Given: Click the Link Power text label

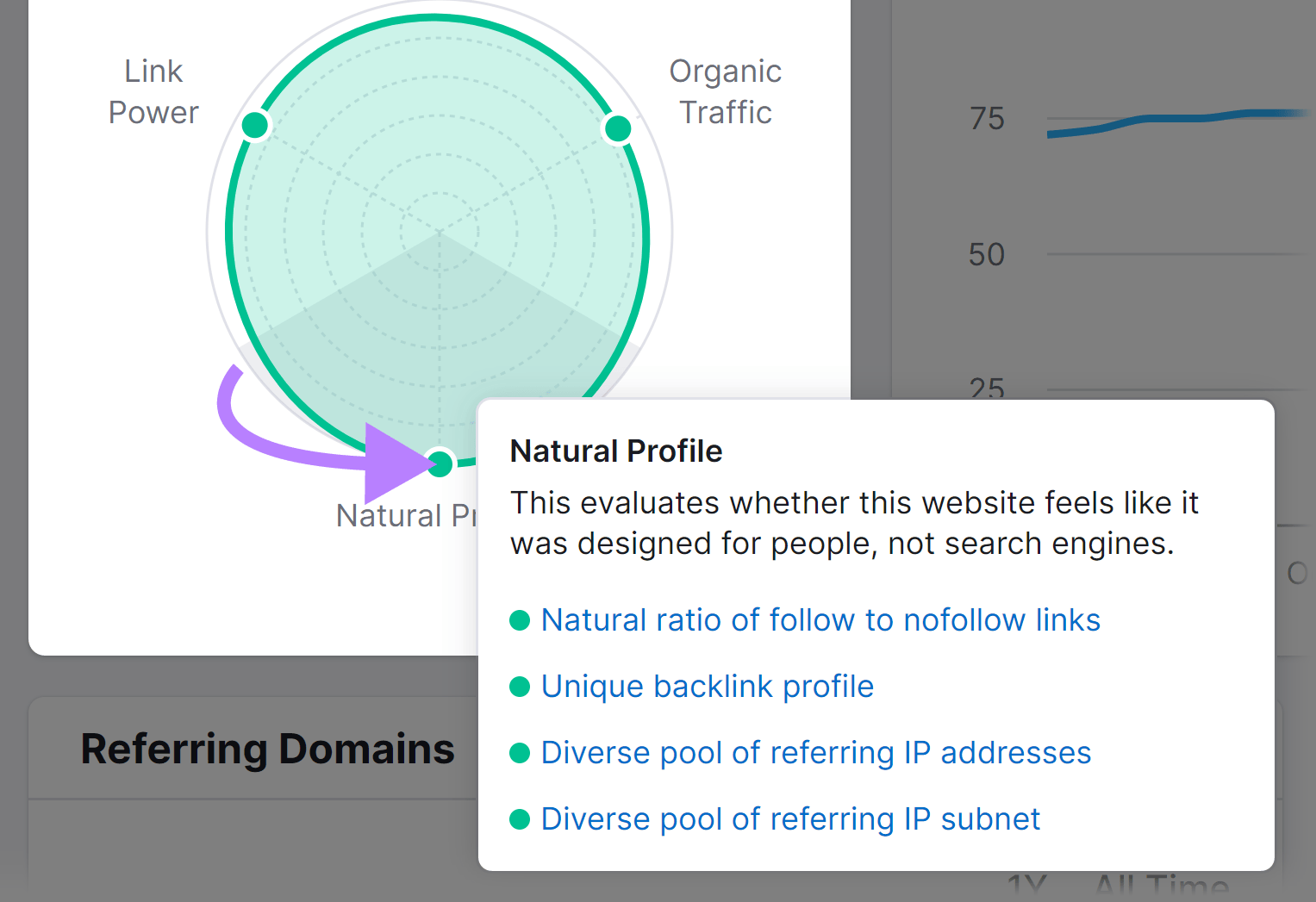Looking at the screenshot, I should pos(153,90).
